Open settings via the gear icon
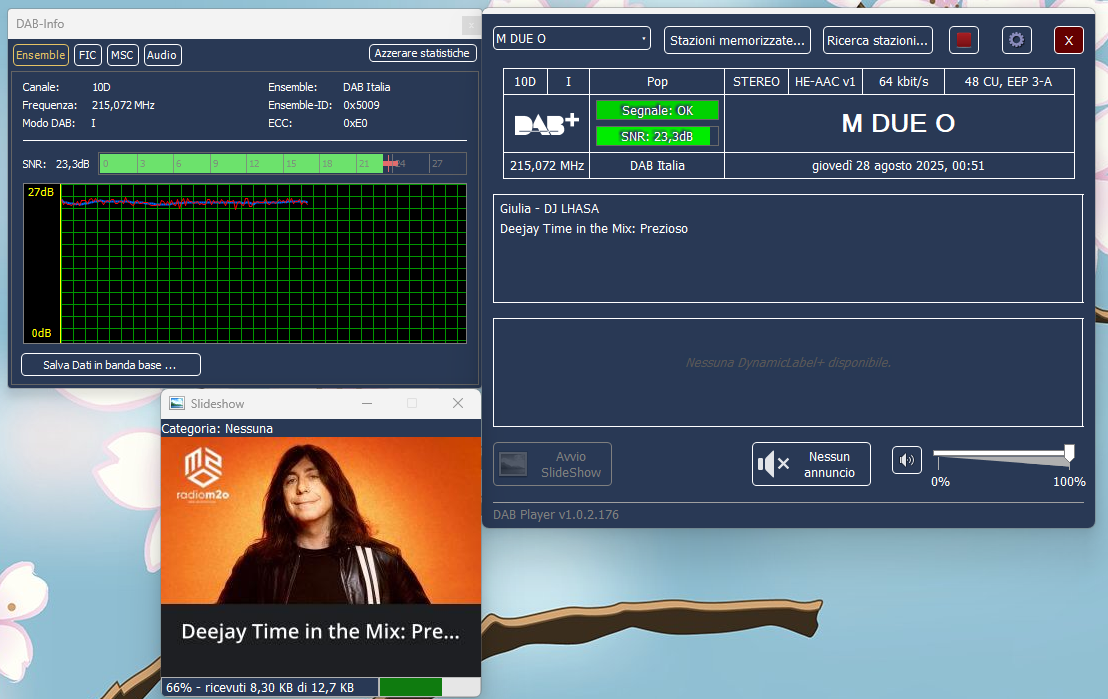Screen dimensions: 1108x699 pos(1016,40)
